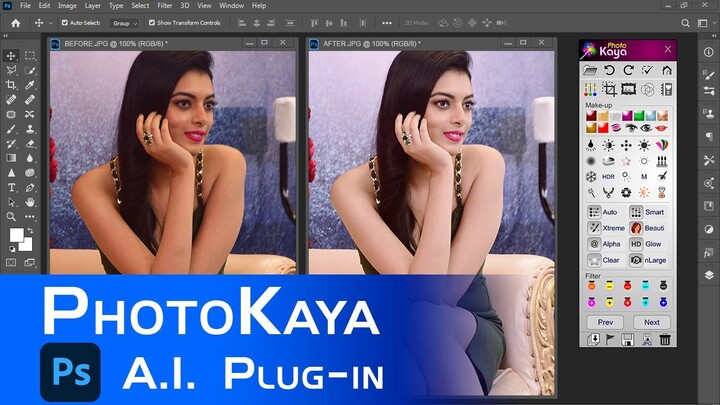This screenshot has width=720, height=405.
Task: Select the Horizontal Type tool
Action: [11, 187]
